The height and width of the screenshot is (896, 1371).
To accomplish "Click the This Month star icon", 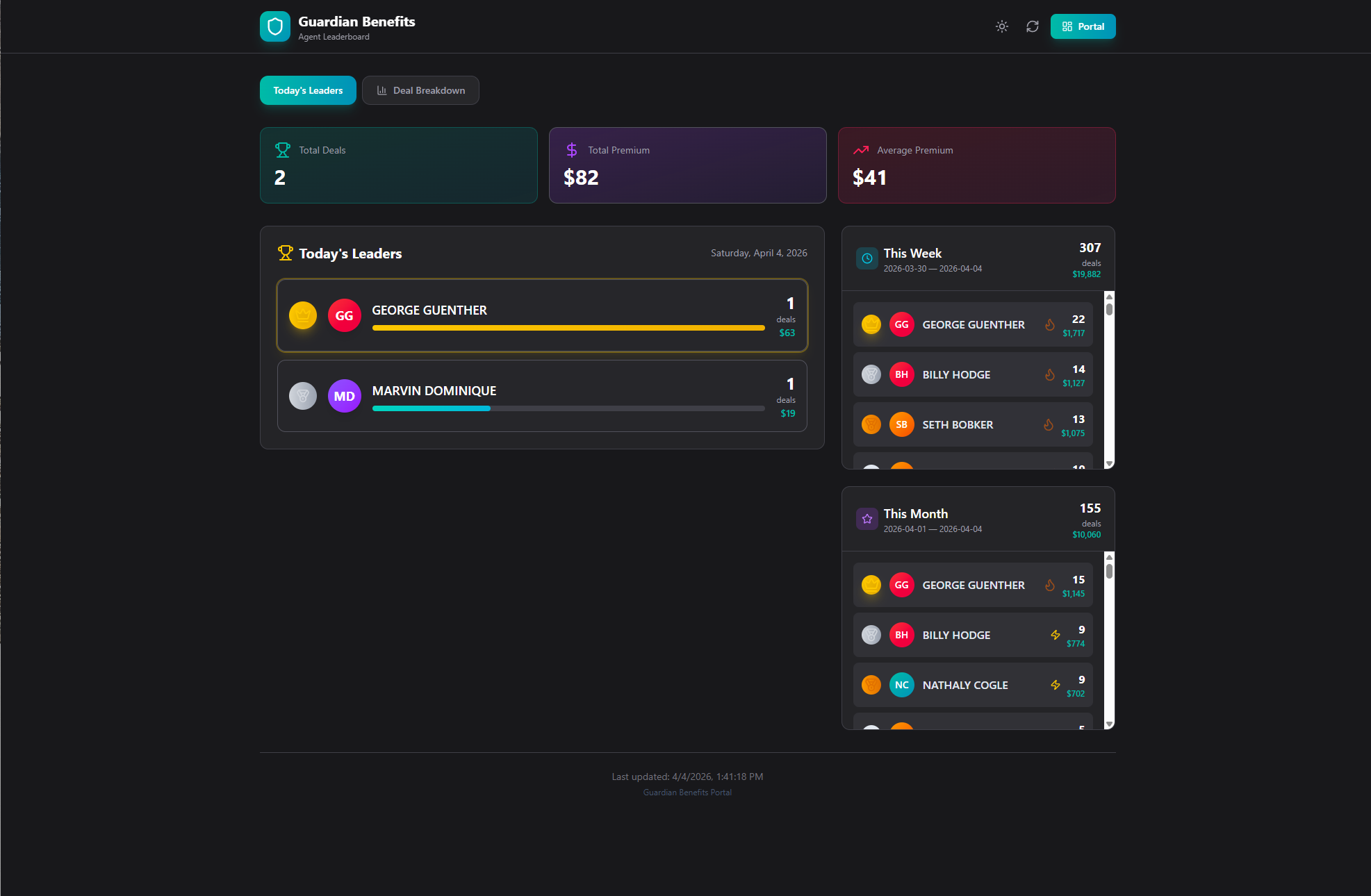I will click(867, 519).
